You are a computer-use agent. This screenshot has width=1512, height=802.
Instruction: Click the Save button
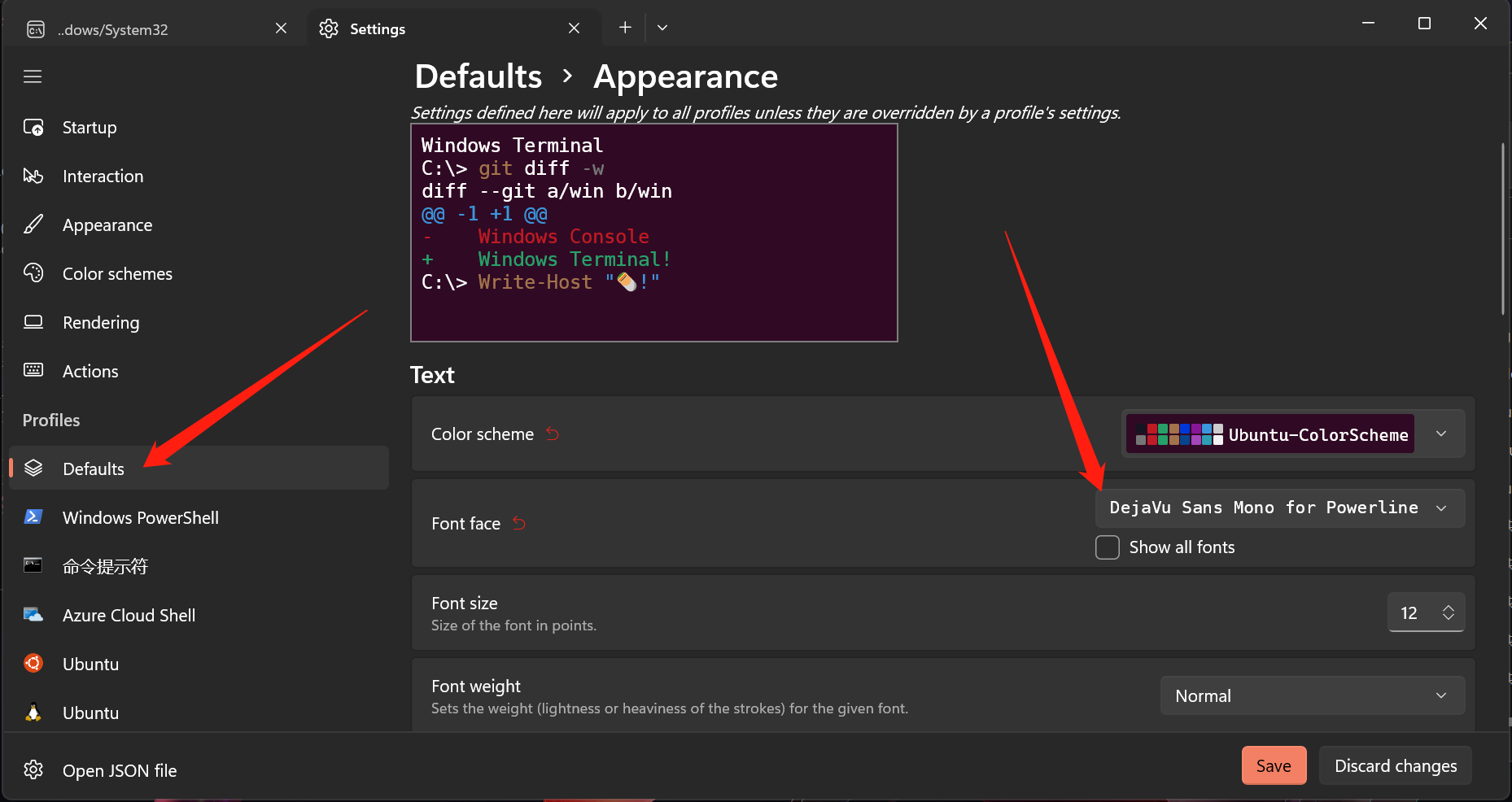[x=1274, y=765]
